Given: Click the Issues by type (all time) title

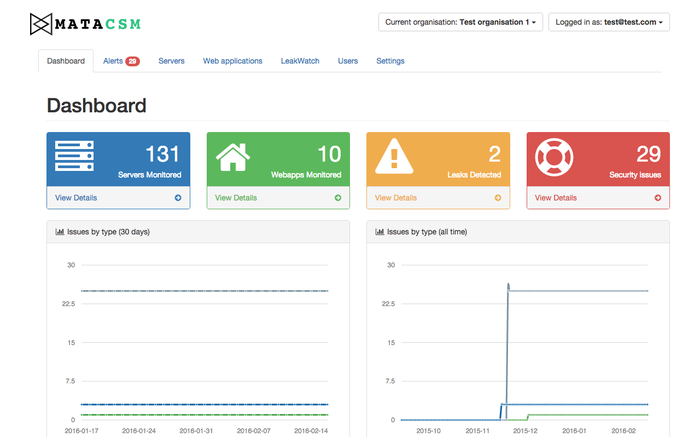Looking at the screenshot, I should coord(427,232).
